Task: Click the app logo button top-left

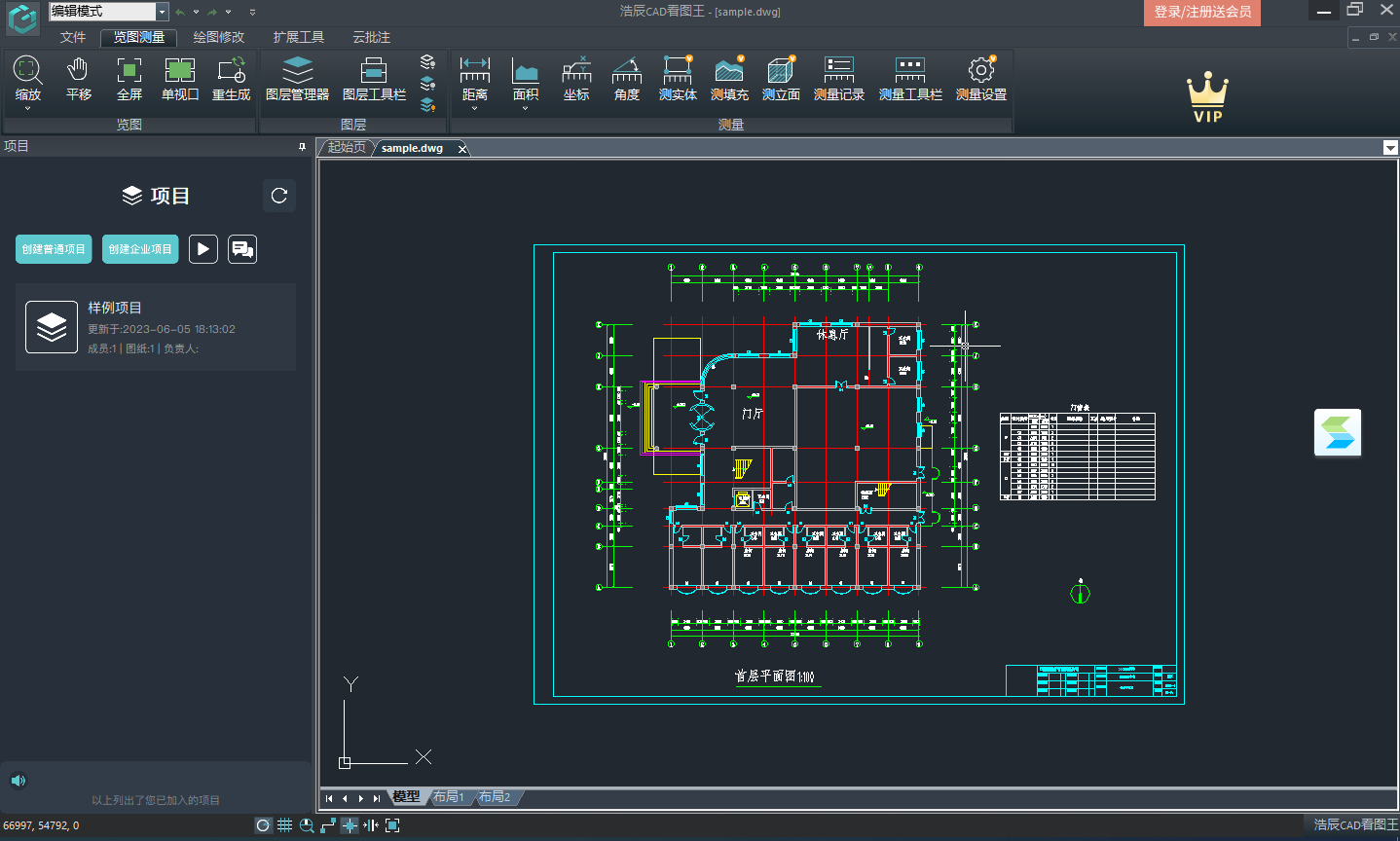Action: tap(22, 18)
